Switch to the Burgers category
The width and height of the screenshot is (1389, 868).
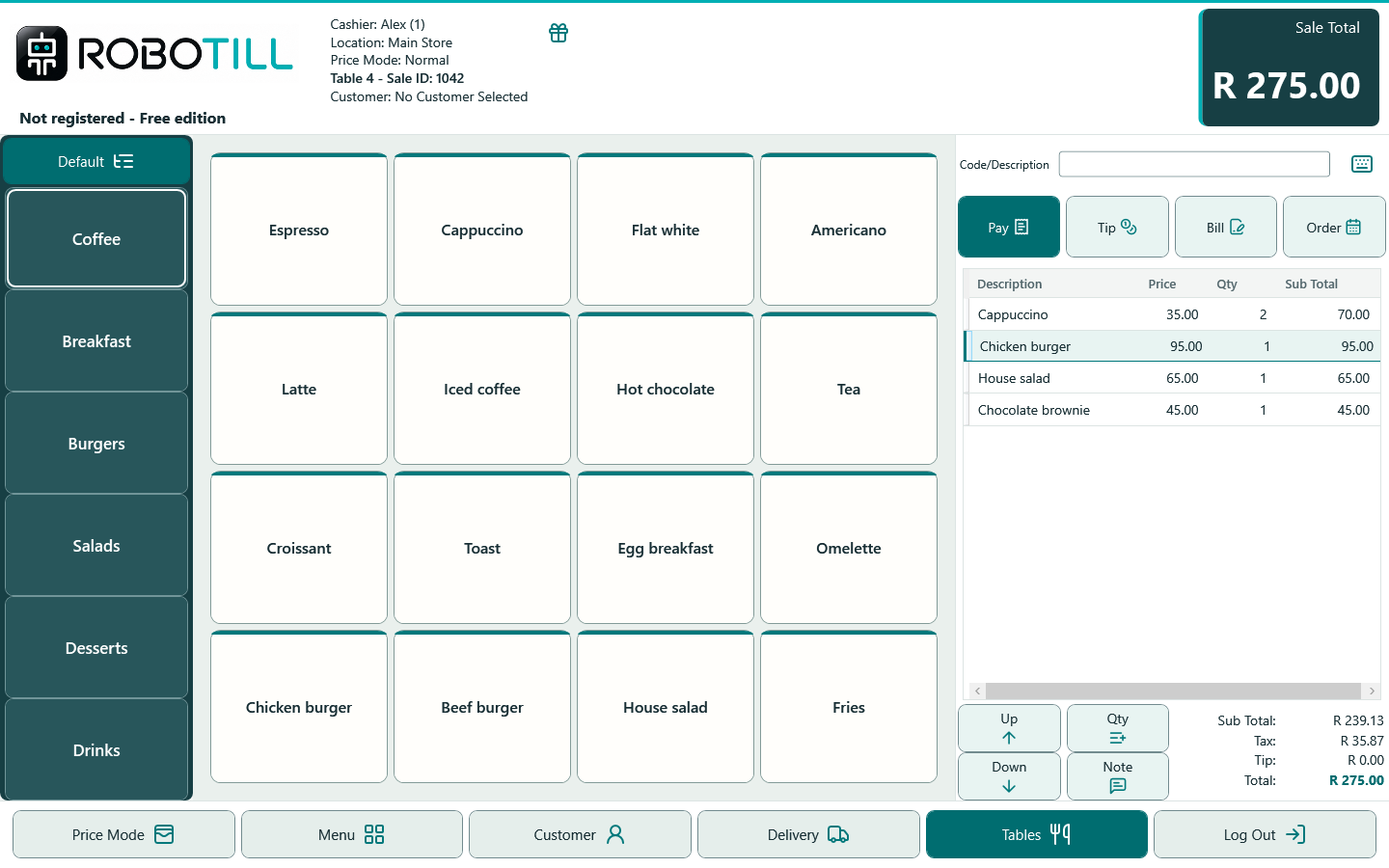[x=96, y=444]
